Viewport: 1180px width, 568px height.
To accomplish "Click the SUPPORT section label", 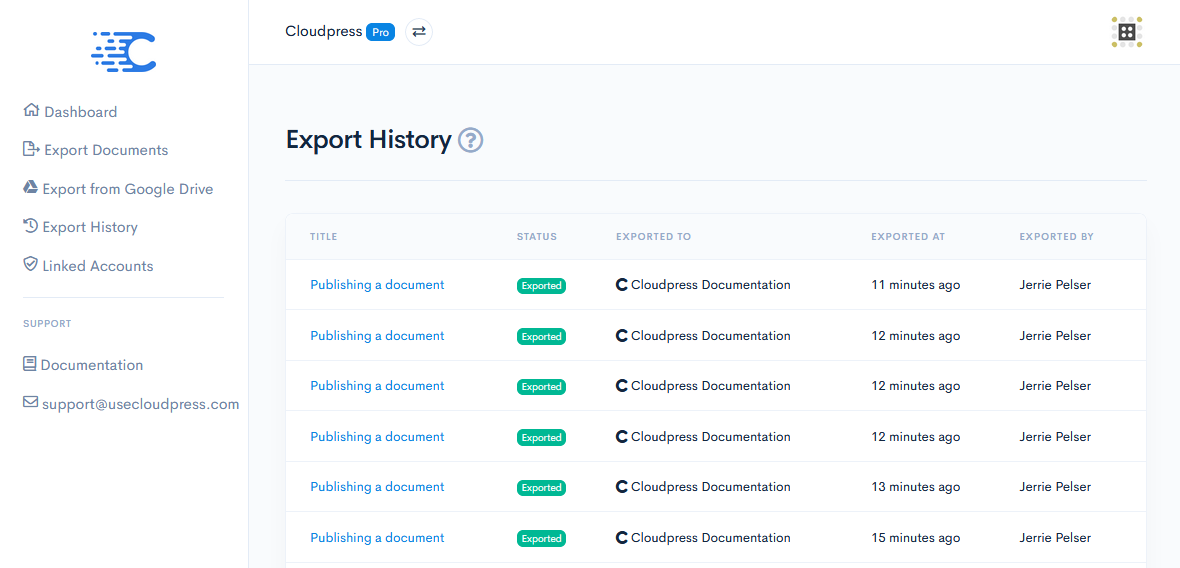I will click(47, 323).
